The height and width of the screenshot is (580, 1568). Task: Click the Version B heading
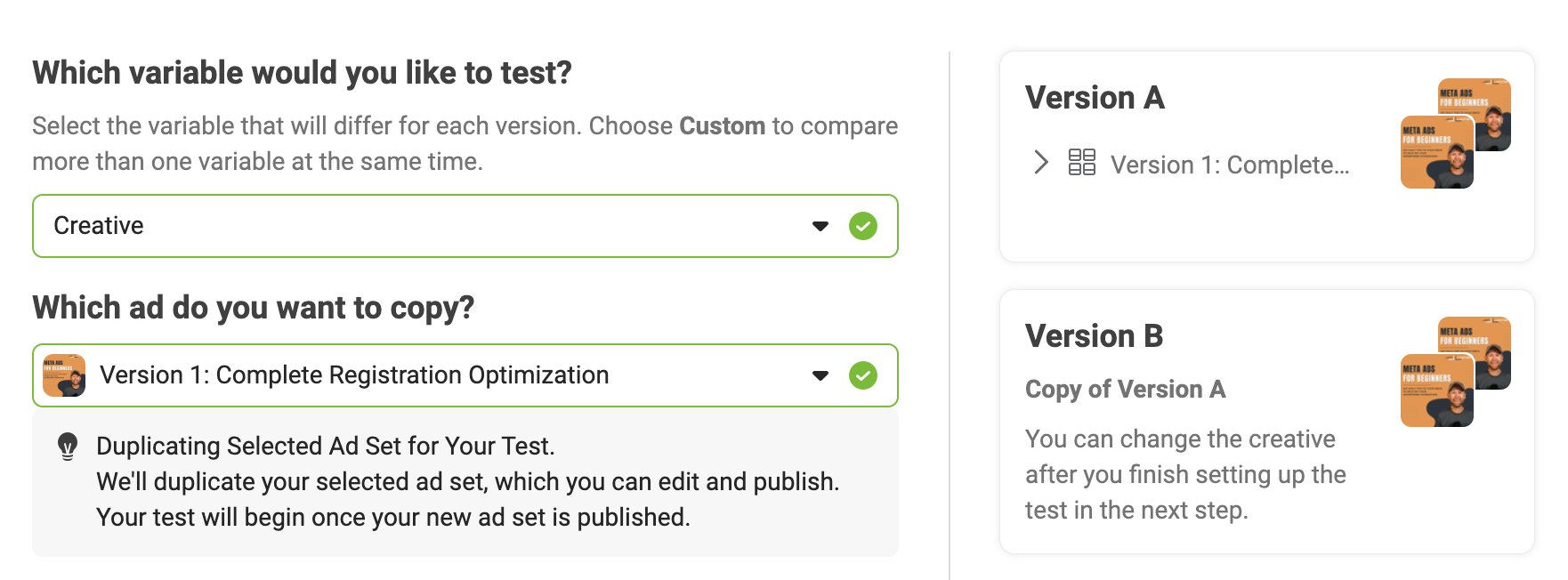point(1094,336)
